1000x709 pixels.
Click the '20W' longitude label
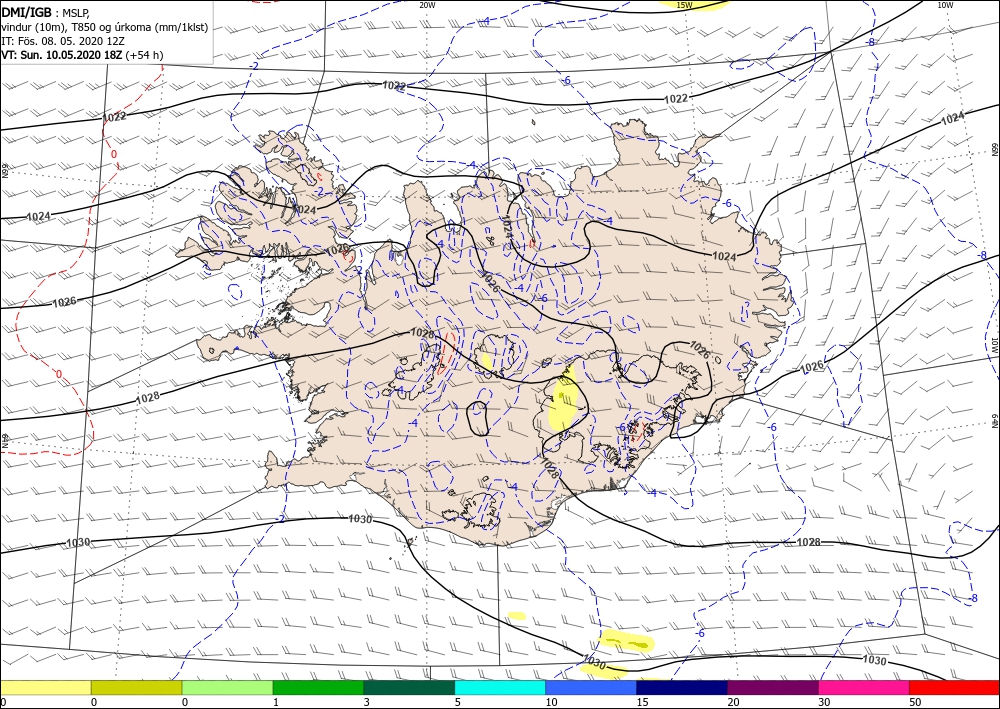pos(427,5)
